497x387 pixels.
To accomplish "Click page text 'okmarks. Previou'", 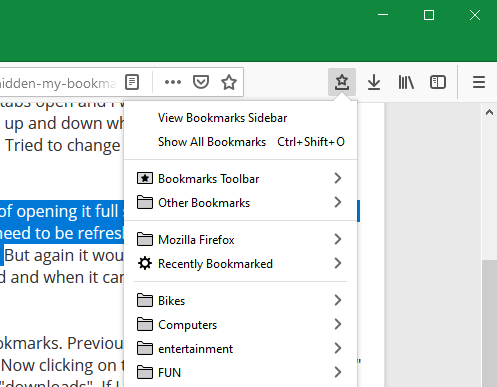I will pos(62,343).
